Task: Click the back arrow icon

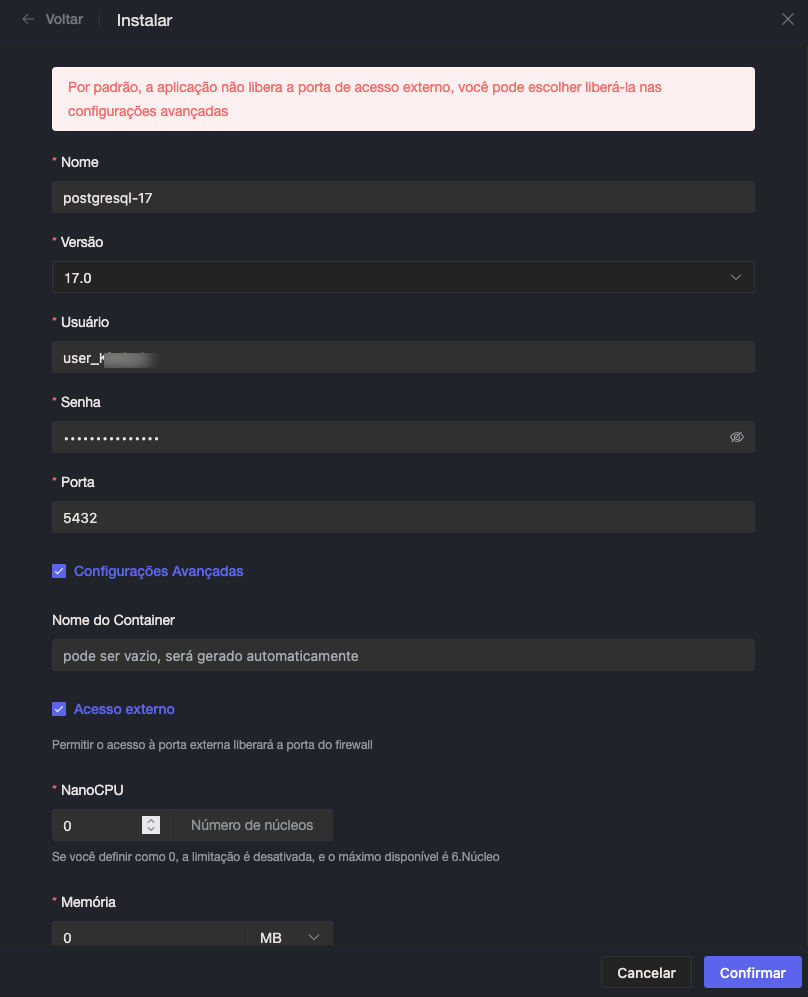Action: coord(28,19)
